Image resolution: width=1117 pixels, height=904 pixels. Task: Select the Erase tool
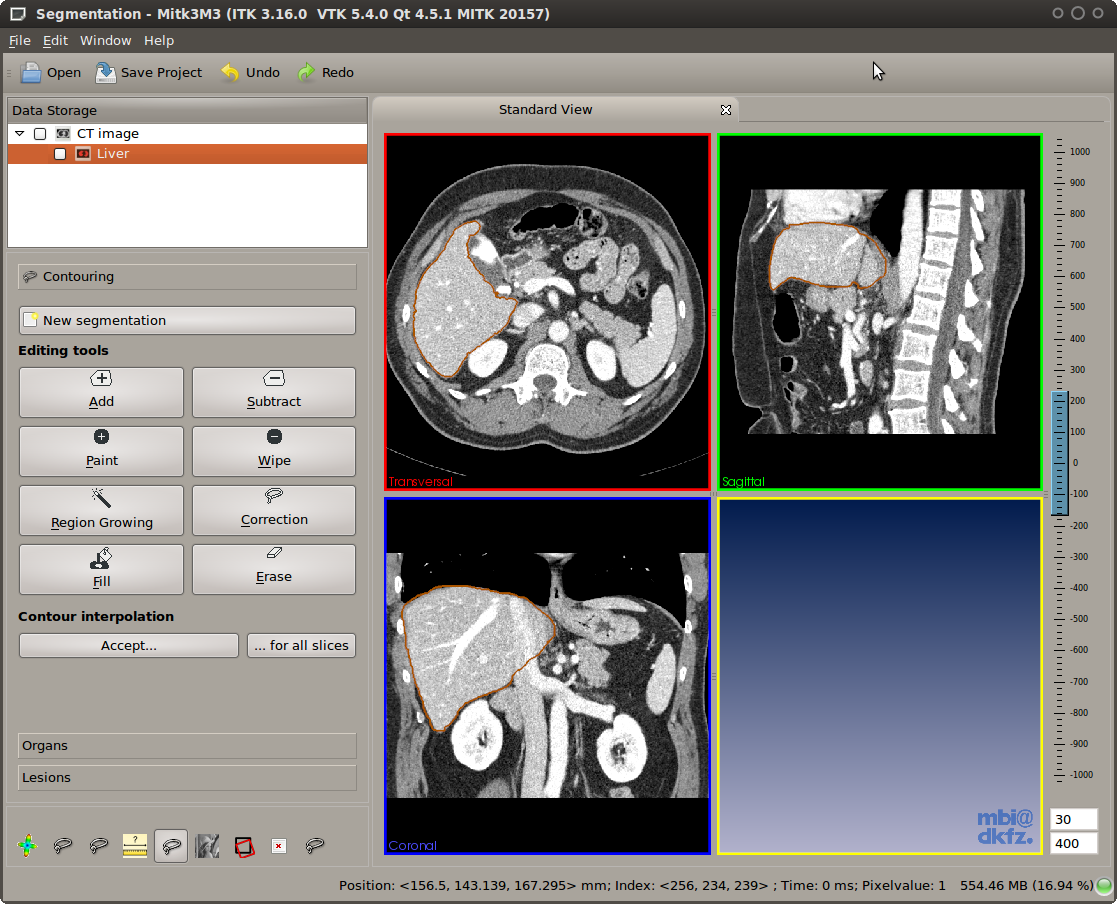click(274, 569)
